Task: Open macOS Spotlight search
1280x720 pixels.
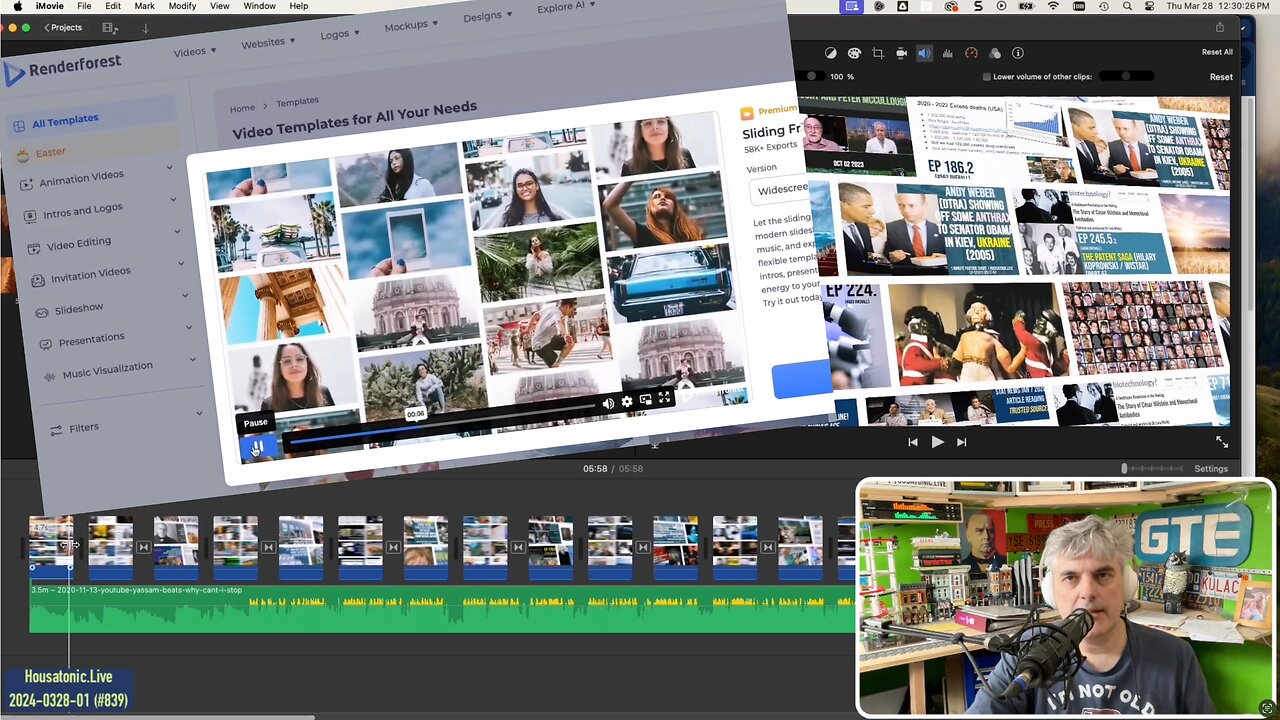Action: coord(1128,6)
